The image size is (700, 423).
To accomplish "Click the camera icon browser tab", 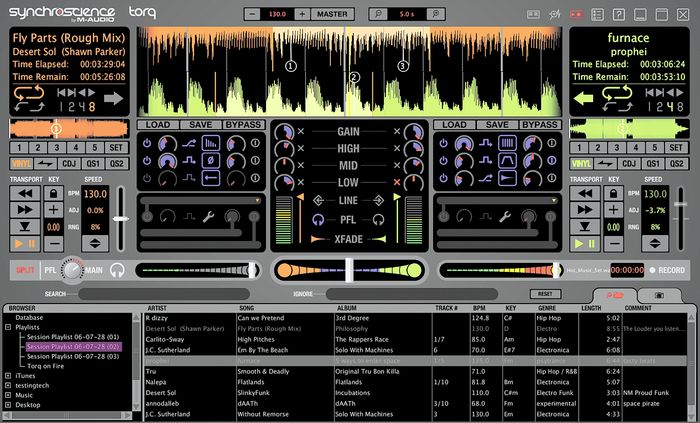I will point(659,295).
